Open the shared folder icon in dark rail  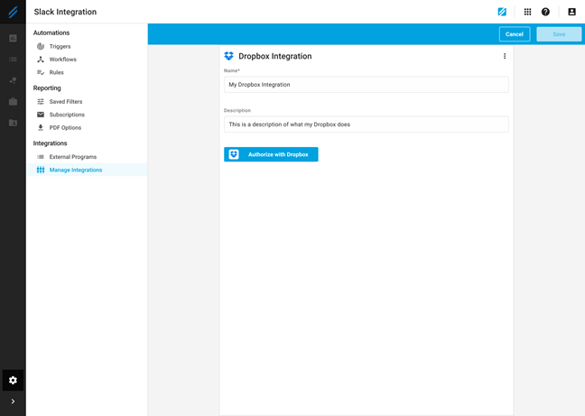coord(13,122)
